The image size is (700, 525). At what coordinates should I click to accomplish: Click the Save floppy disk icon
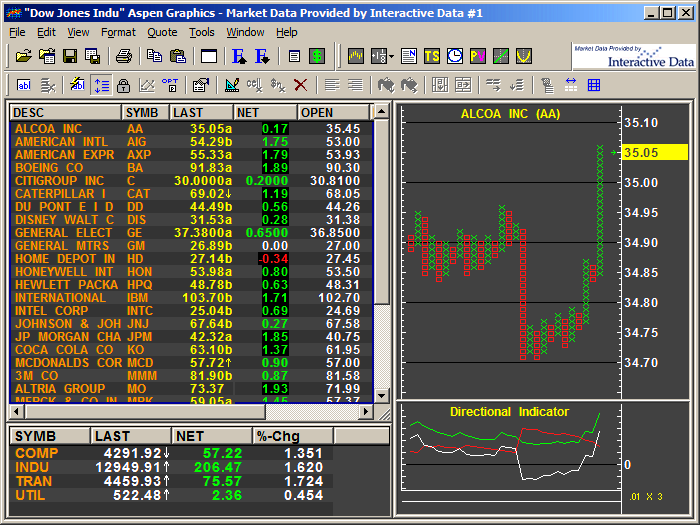pyautogui.click(x=70, y=56)
